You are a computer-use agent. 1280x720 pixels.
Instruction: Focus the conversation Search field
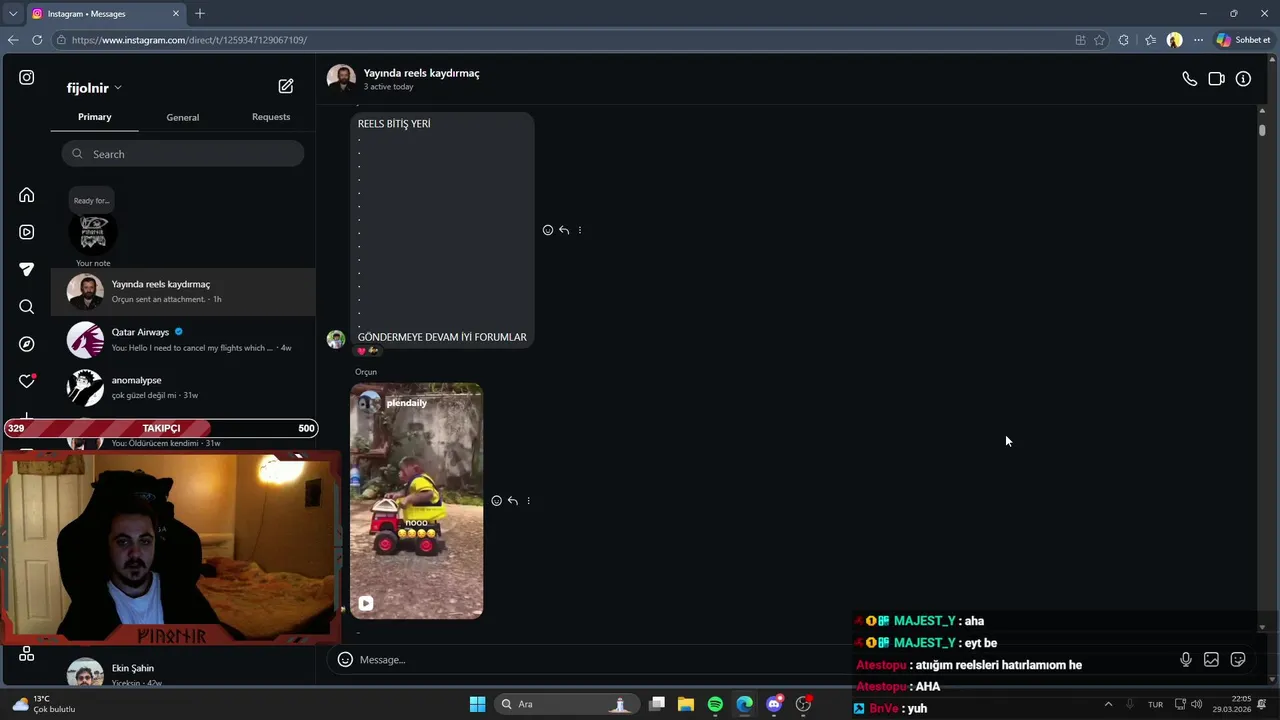183,154
